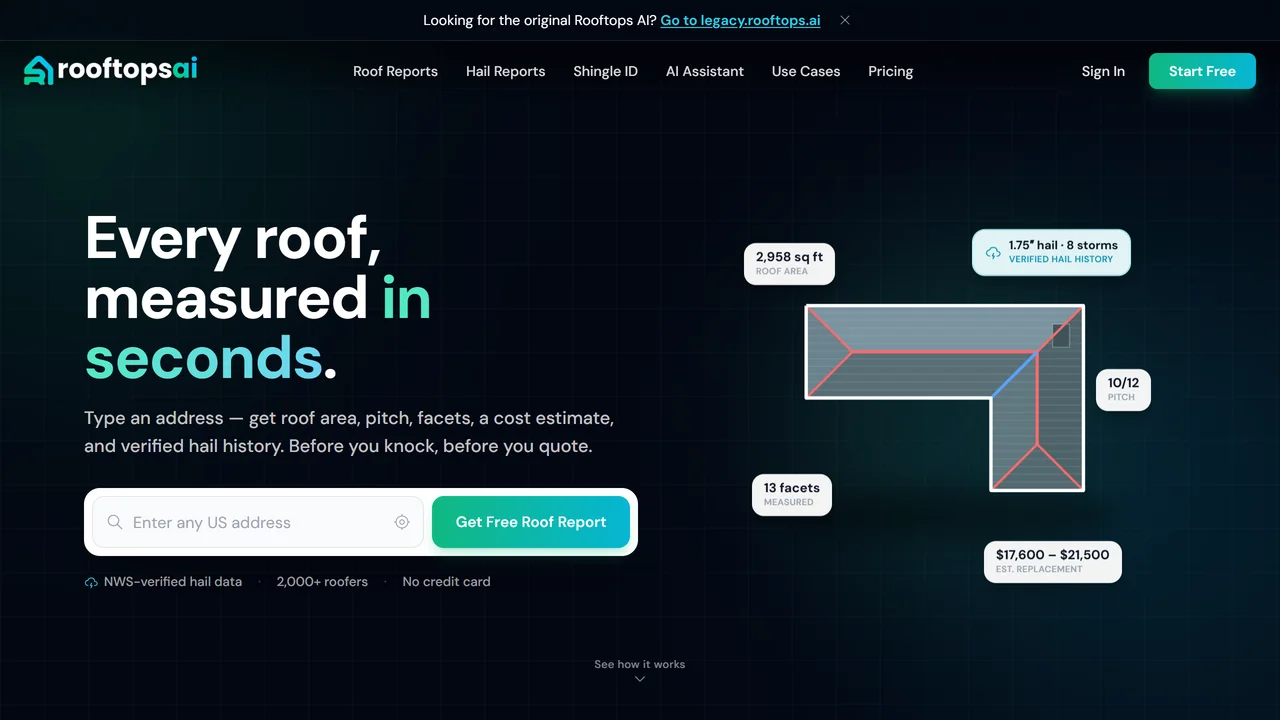Viewport: 1280px width, 720px height.
Task: Click the Sign In link
Action: [1103, 71]
